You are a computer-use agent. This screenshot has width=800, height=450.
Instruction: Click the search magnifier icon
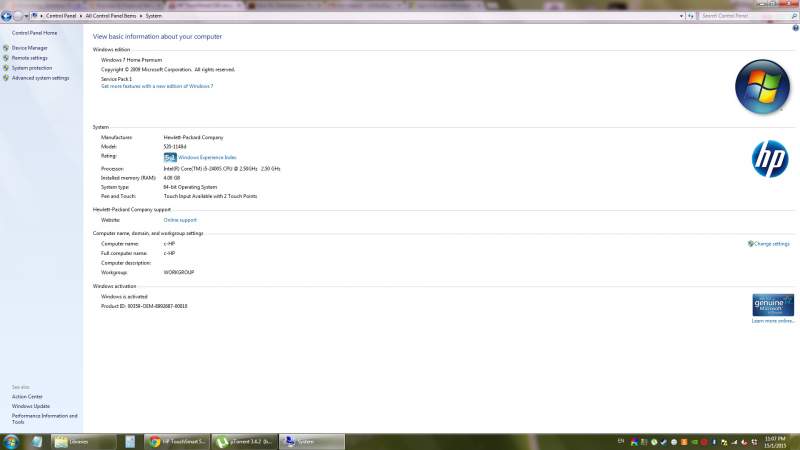point(794,16)
